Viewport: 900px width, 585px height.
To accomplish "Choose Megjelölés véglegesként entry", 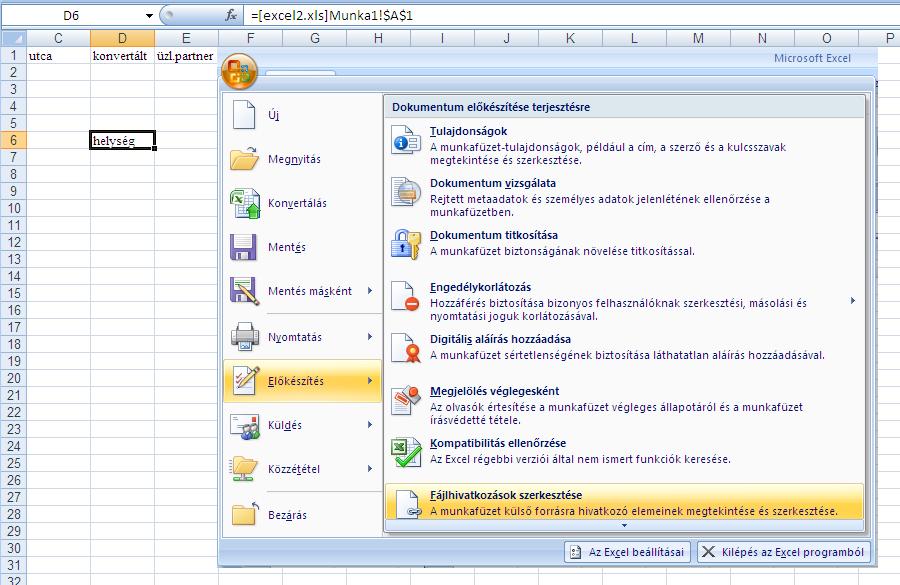I will [624, 405].
